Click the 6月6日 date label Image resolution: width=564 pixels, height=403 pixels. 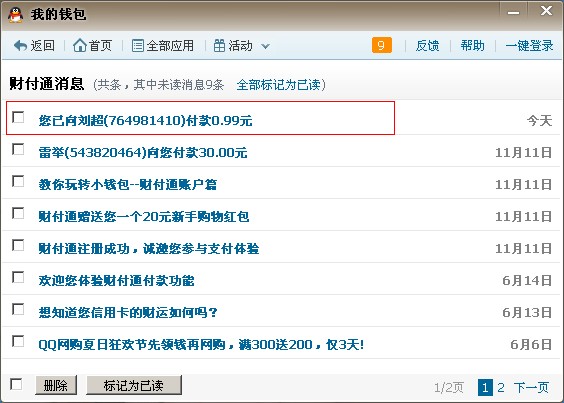point(531,345)
